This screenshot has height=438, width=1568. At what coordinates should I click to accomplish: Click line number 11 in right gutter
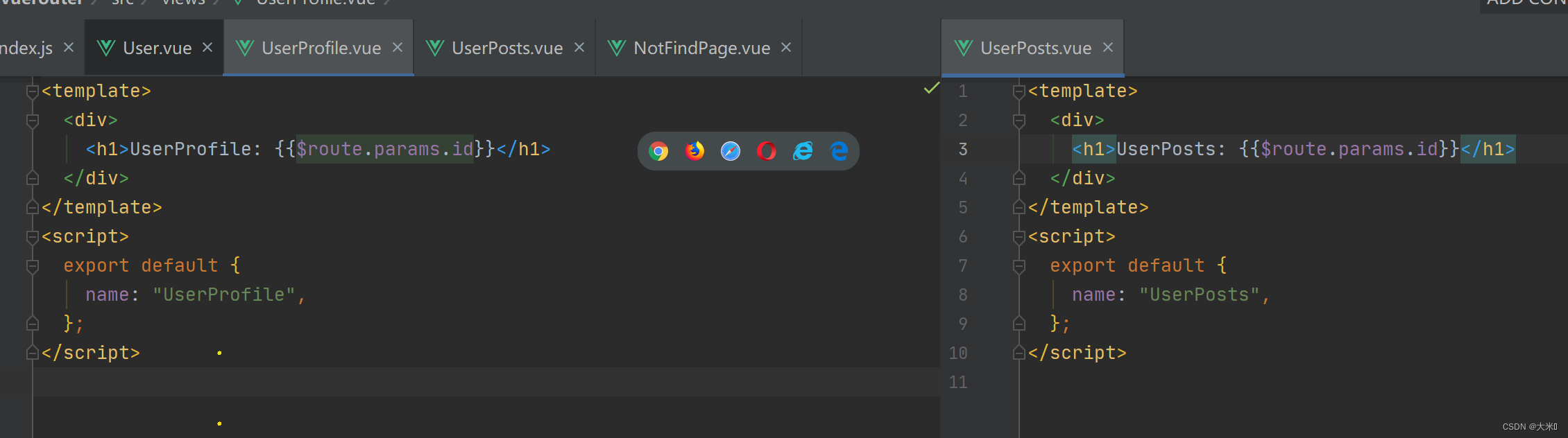(958, 382)
